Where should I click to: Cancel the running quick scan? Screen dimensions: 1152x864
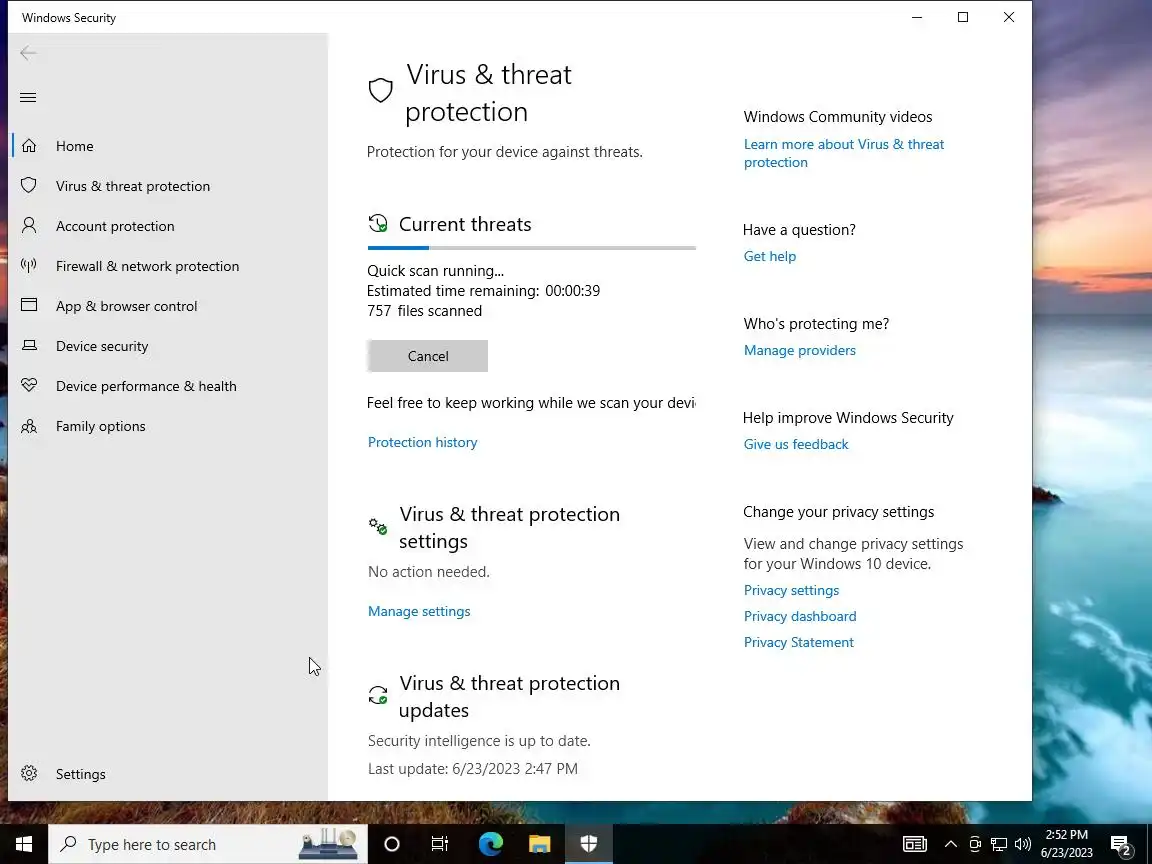[428, 356]
